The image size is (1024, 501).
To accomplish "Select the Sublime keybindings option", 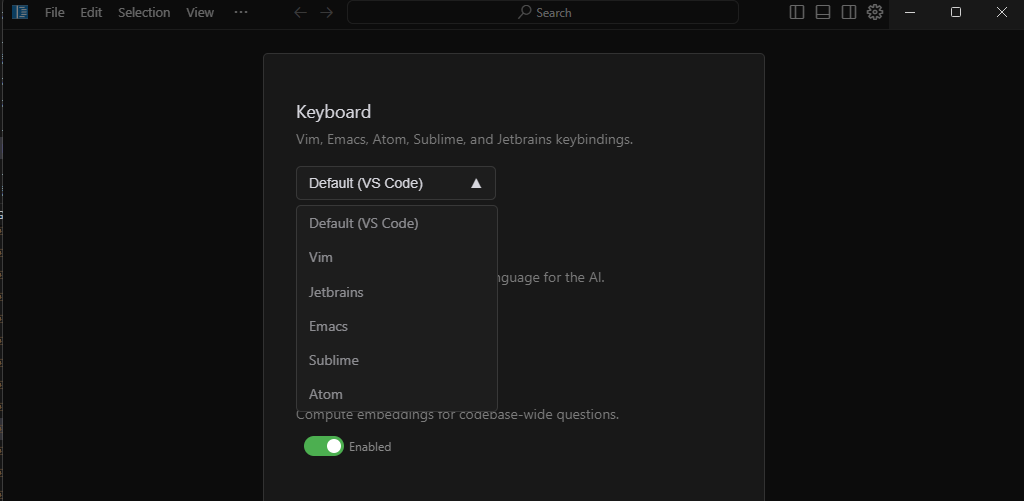I will click(334, 360).
